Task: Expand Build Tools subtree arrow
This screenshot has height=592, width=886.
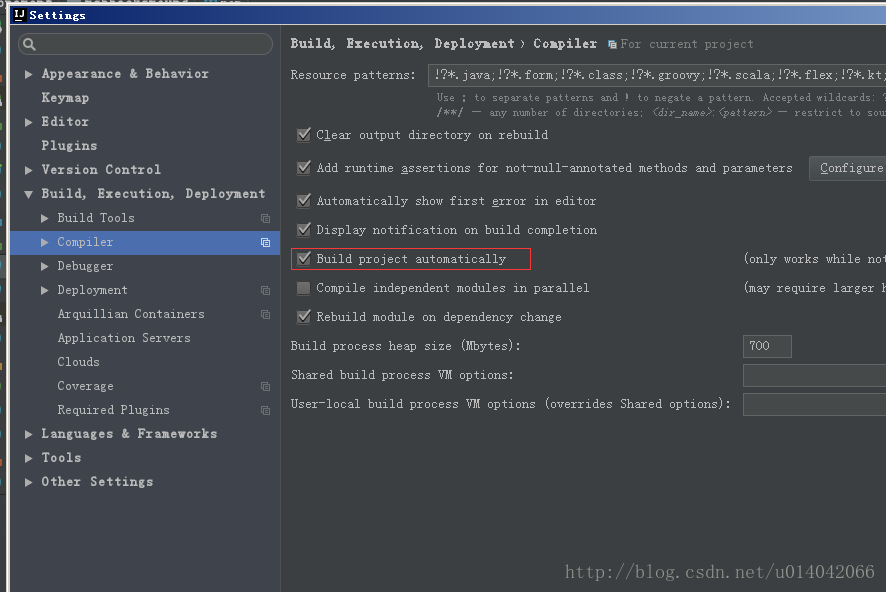Action: pyautogui.click(x=45, y=218)
